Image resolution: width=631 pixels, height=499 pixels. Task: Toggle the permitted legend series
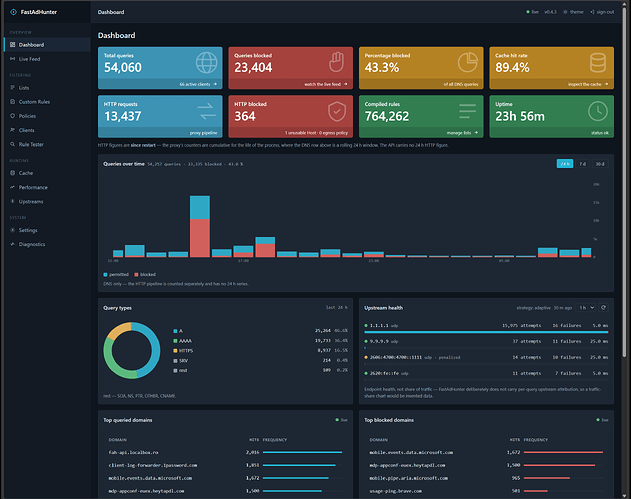point(116,274)
